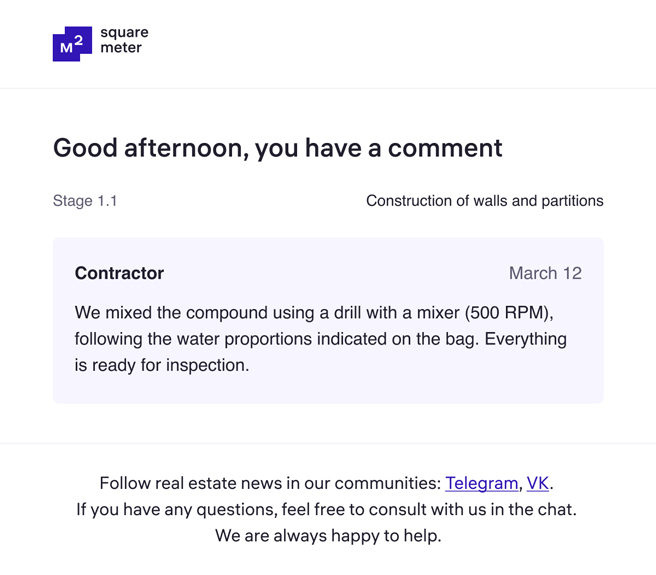Open the Telegram community link
Screen dimensions: 656x575
[x=482, y=483]
